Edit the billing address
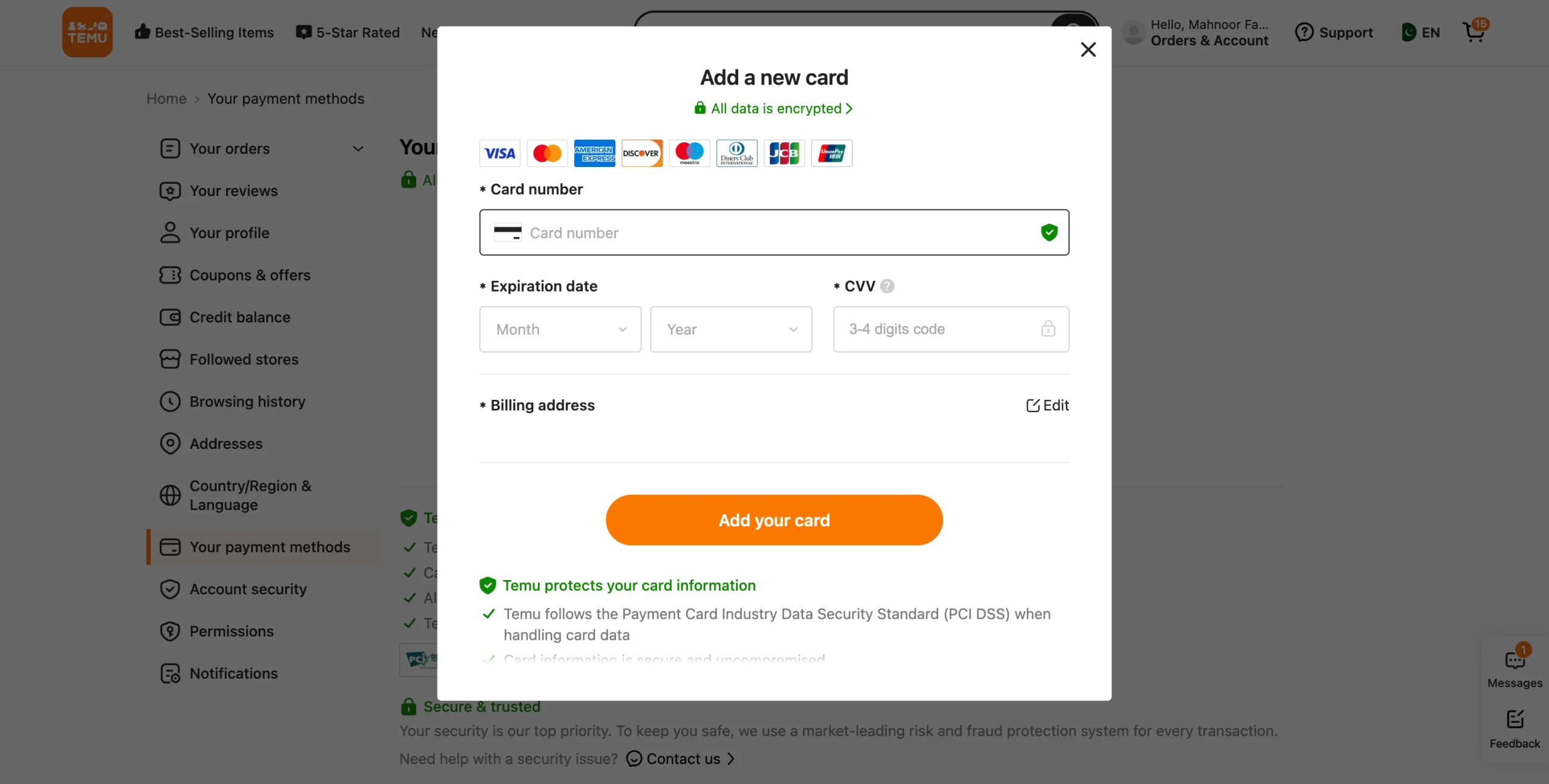 click(1047, 405)
